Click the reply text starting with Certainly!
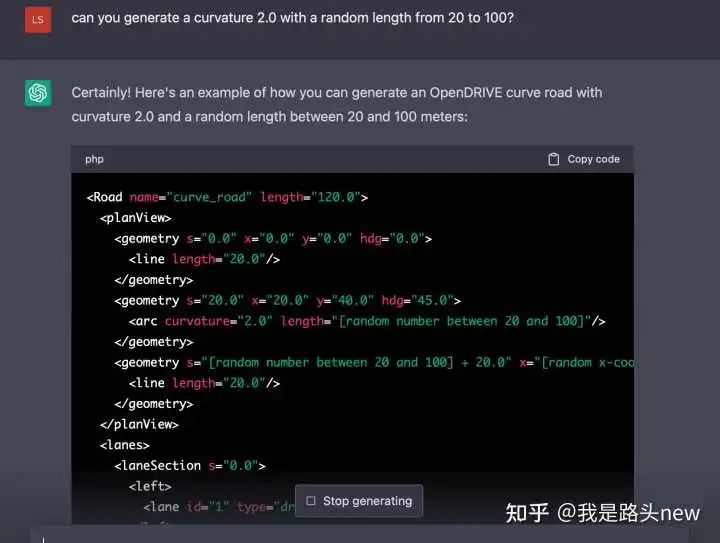The height and width of the screenshot is (543, 720). 337,105
